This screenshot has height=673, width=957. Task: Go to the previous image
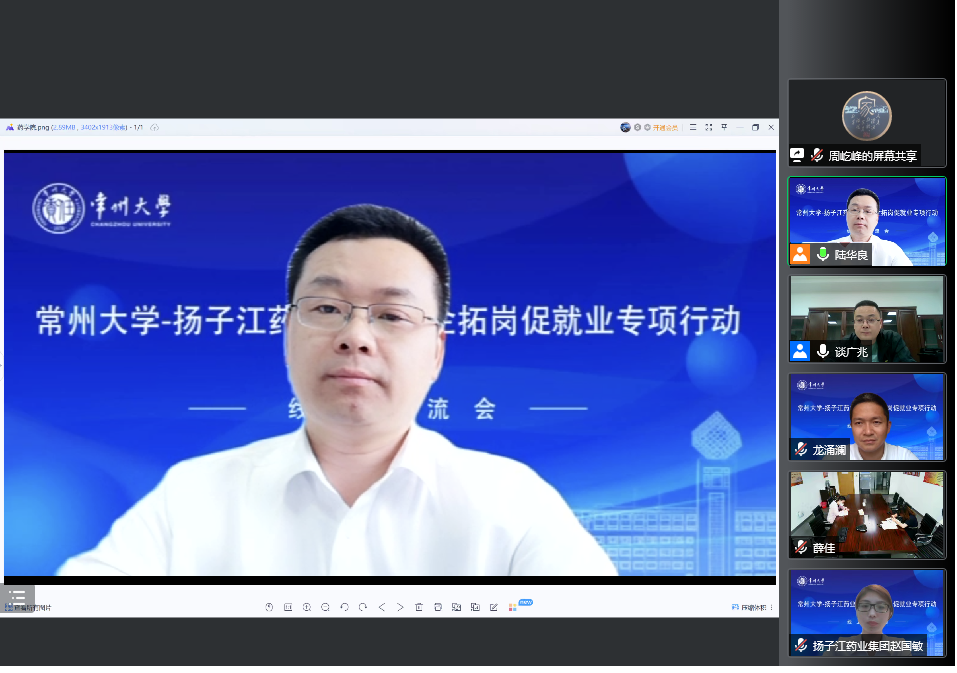(x=382, y=607)
